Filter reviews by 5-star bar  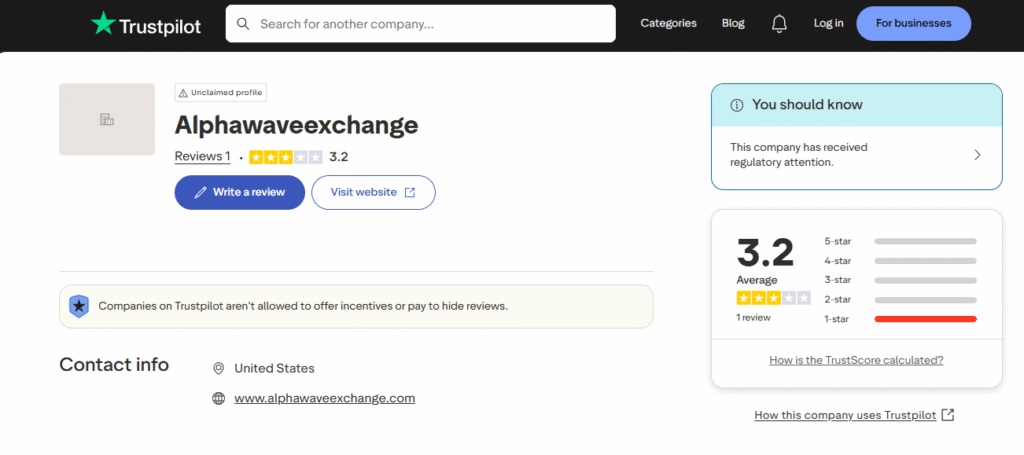tap(925, 241)
